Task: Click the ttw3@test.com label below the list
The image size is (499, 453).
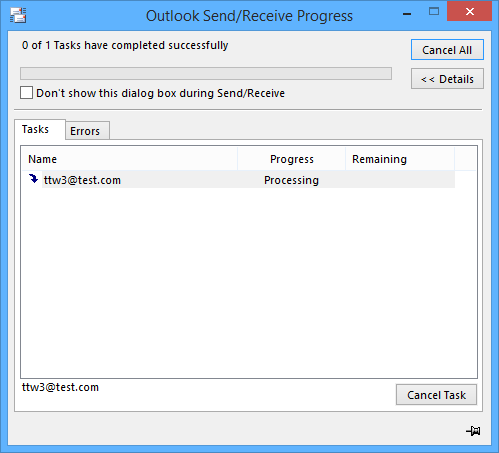Action: (x=60, y=387)
